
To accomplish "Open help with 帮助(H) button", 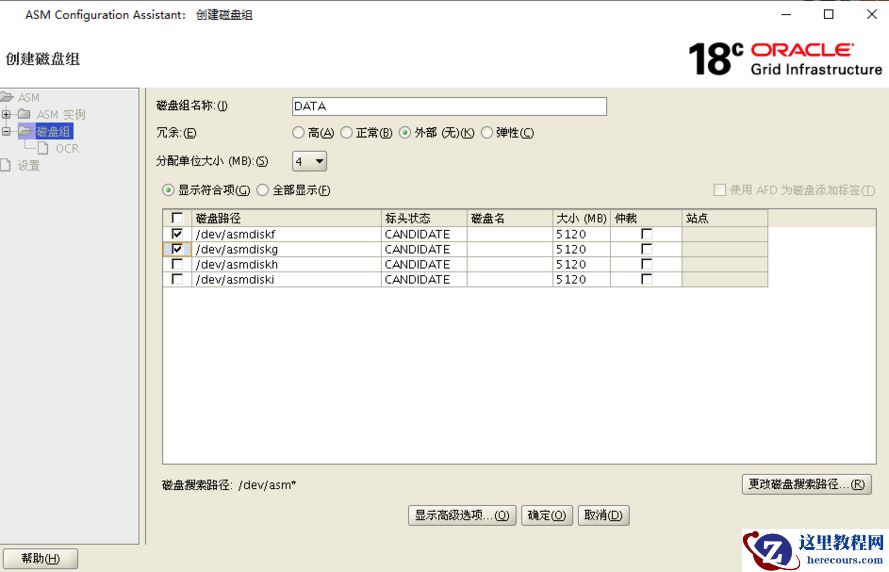I will tap(40, 558).
